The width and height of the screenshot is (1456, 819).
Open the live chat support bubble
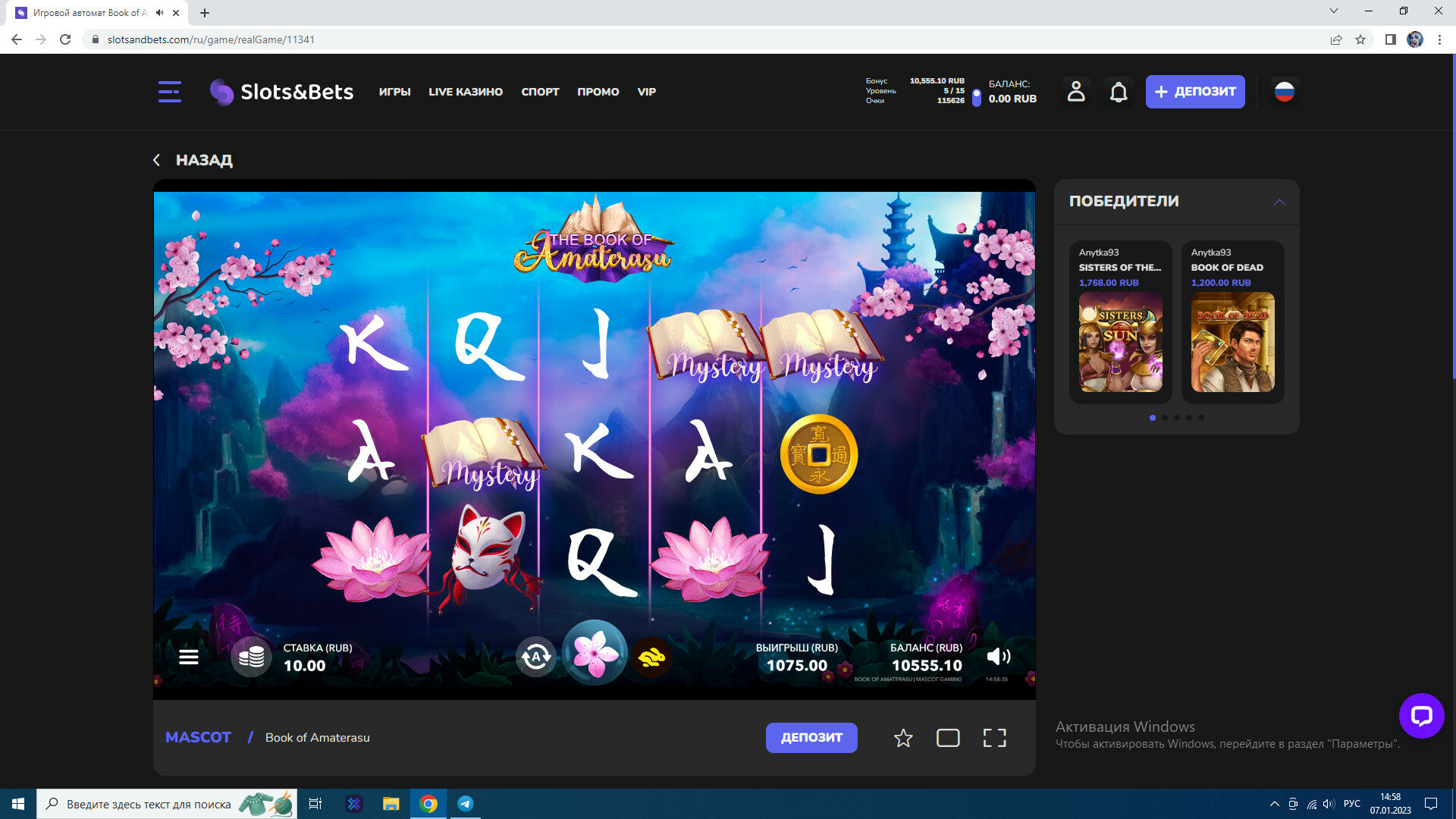click(1421, 715)
